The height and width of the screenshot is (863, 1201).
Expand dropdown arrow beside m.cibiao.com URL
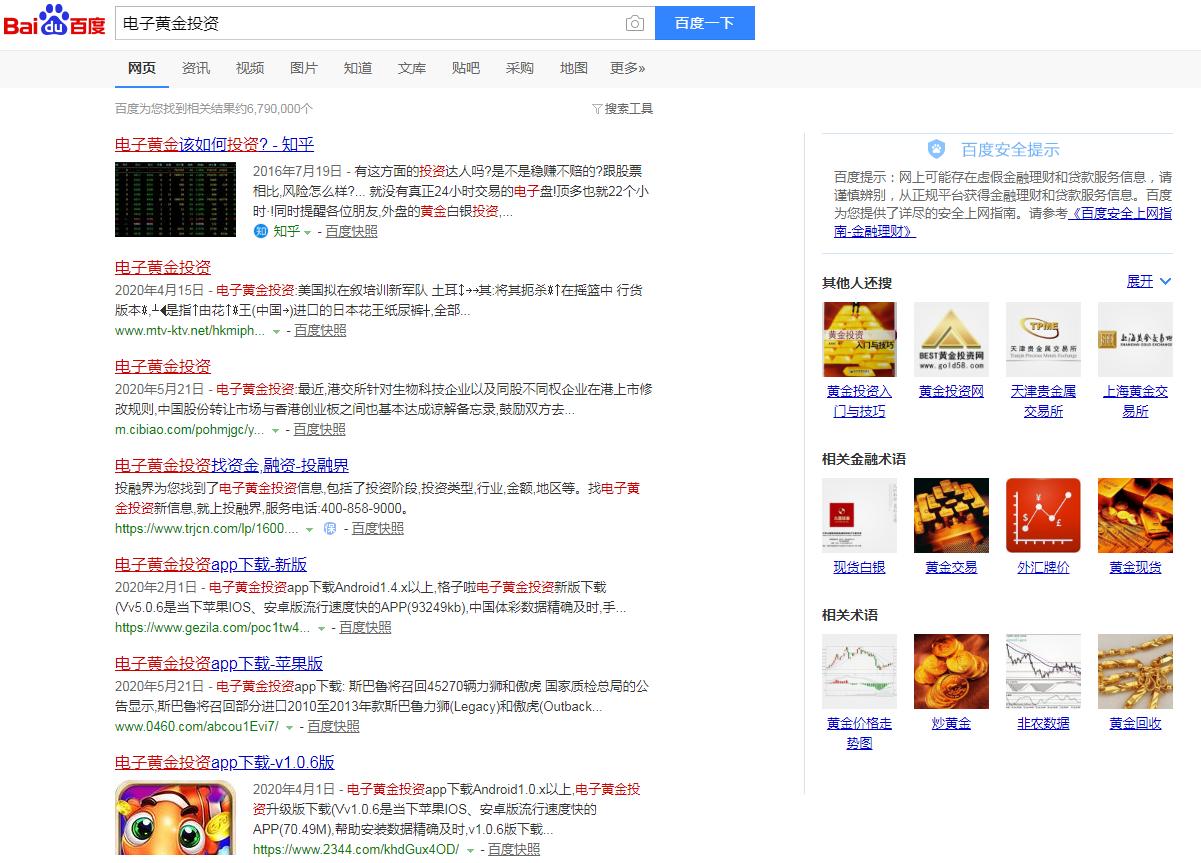pos(276,430)
